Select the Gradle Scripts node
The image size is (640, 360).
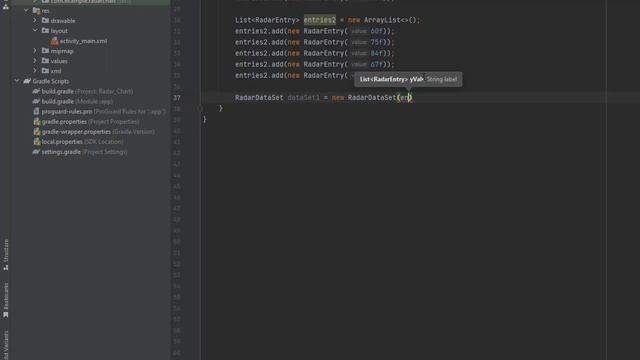pyautogui.click(x=51, y=81)
